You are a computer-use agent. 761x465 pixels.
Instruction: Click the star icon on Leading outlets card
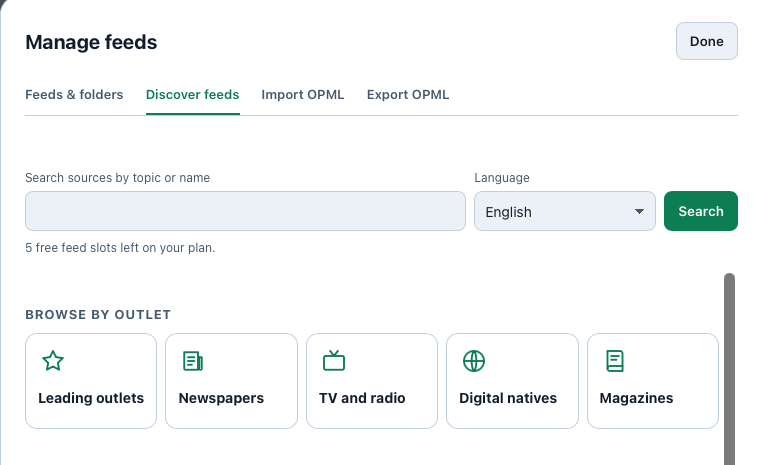(53, 361)
